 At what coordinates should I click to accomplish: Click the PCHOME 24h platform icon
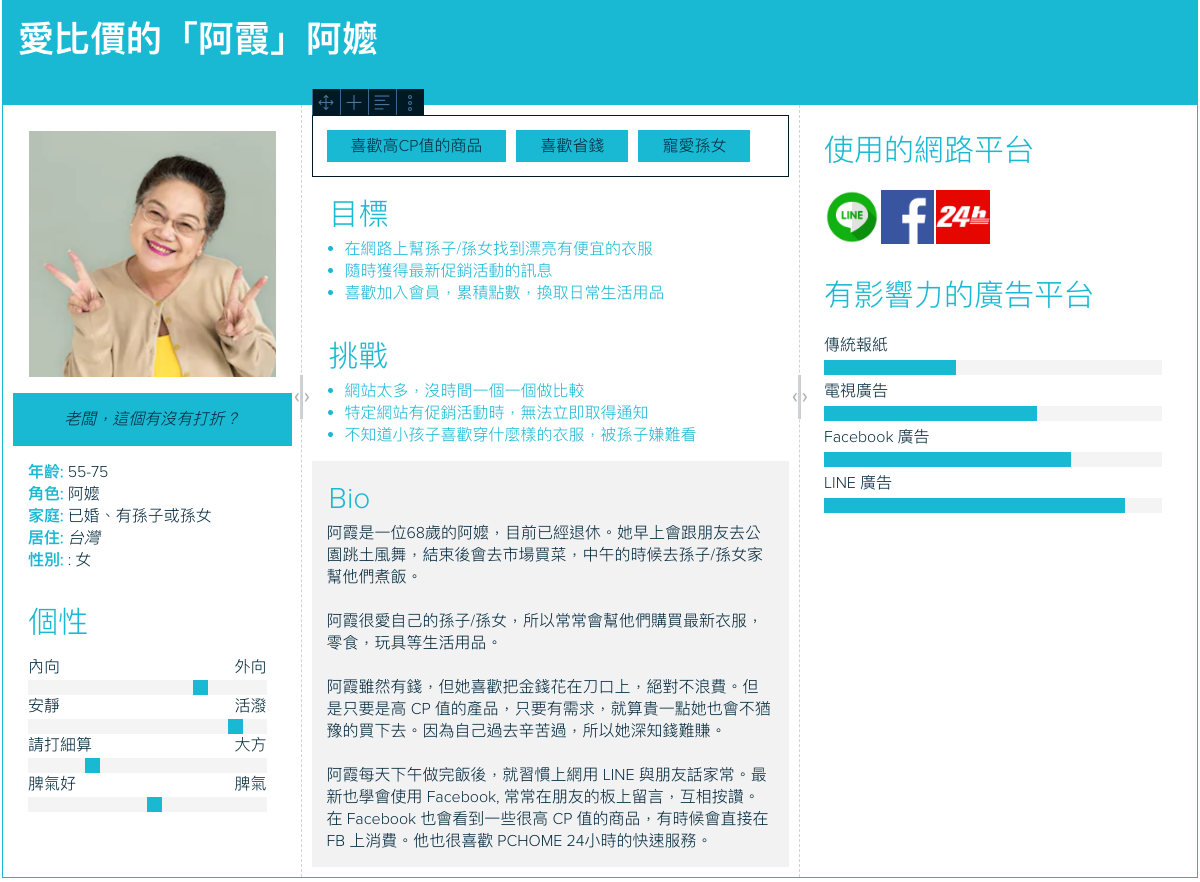[x=962, y=217]
